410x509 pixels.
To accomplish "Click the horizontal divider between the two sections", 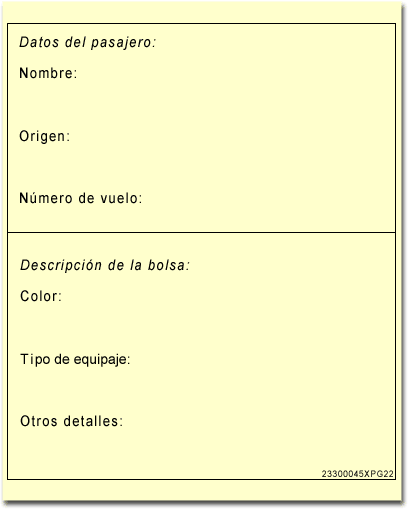I will [202, 232].
